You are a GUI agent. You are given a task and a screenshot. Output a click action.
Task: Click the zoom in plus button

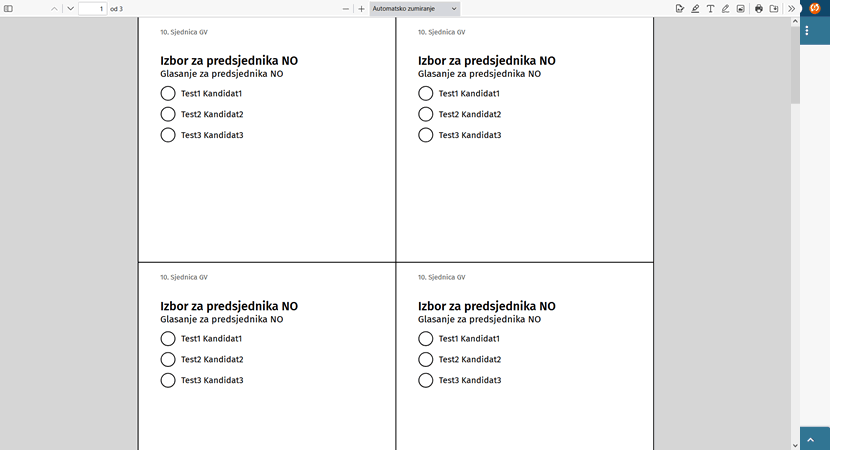(x=361, y=8)
